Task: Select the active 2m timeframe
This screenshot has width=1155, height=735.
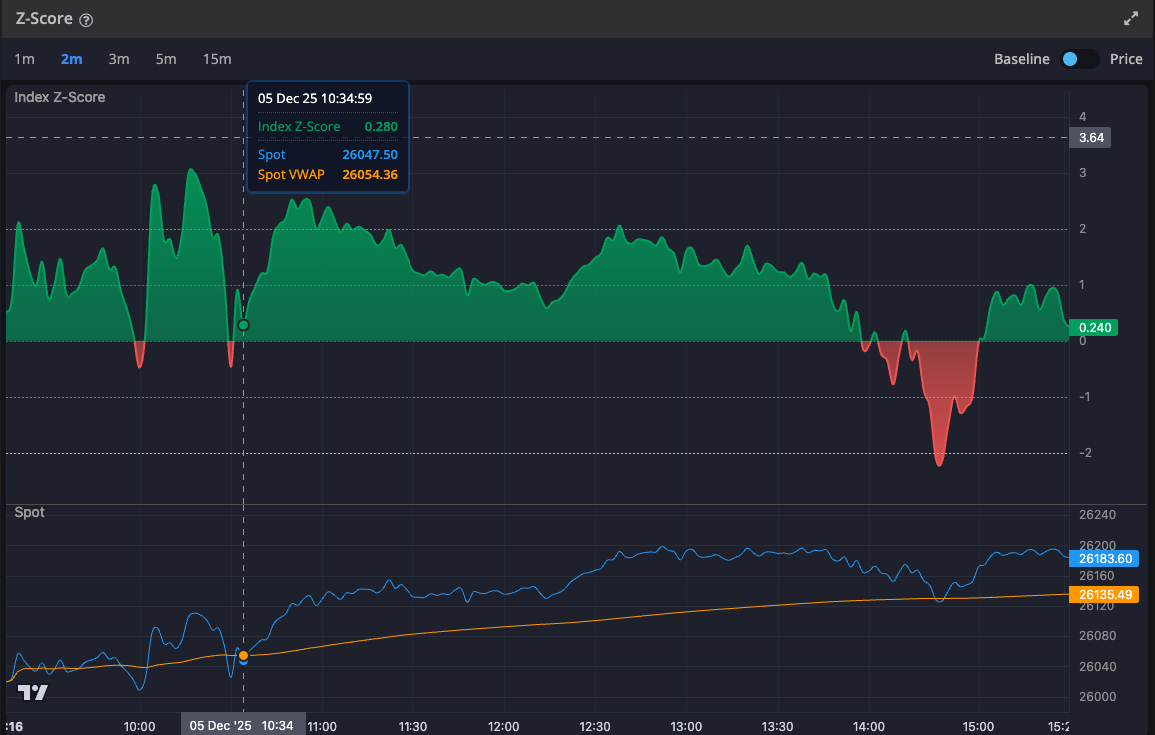Action: tap(71, 59)
